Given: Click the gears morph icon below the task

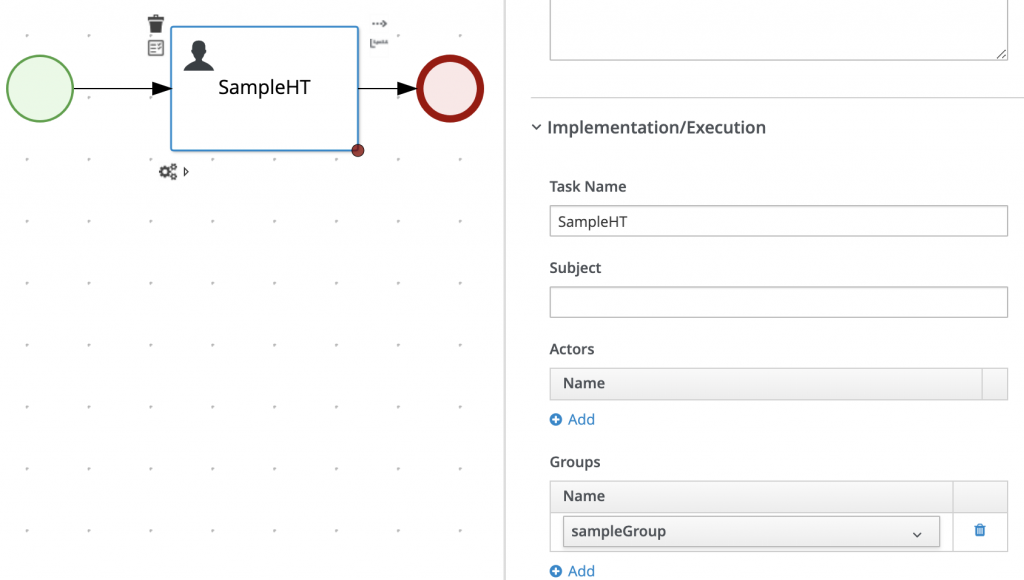Looking at the screenshot, I should pyautogui.click(x=168, y=172).
